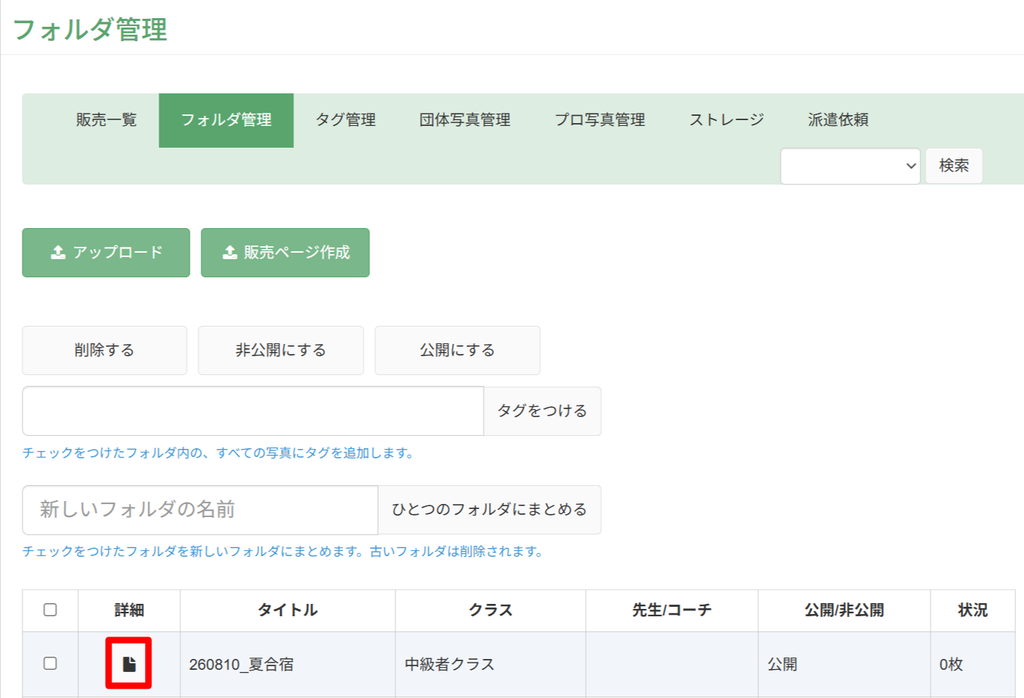Viewport: 1024px width, 698px height.
Task: Switch to the 販売一覧 tab
Action: click(106, 120)
